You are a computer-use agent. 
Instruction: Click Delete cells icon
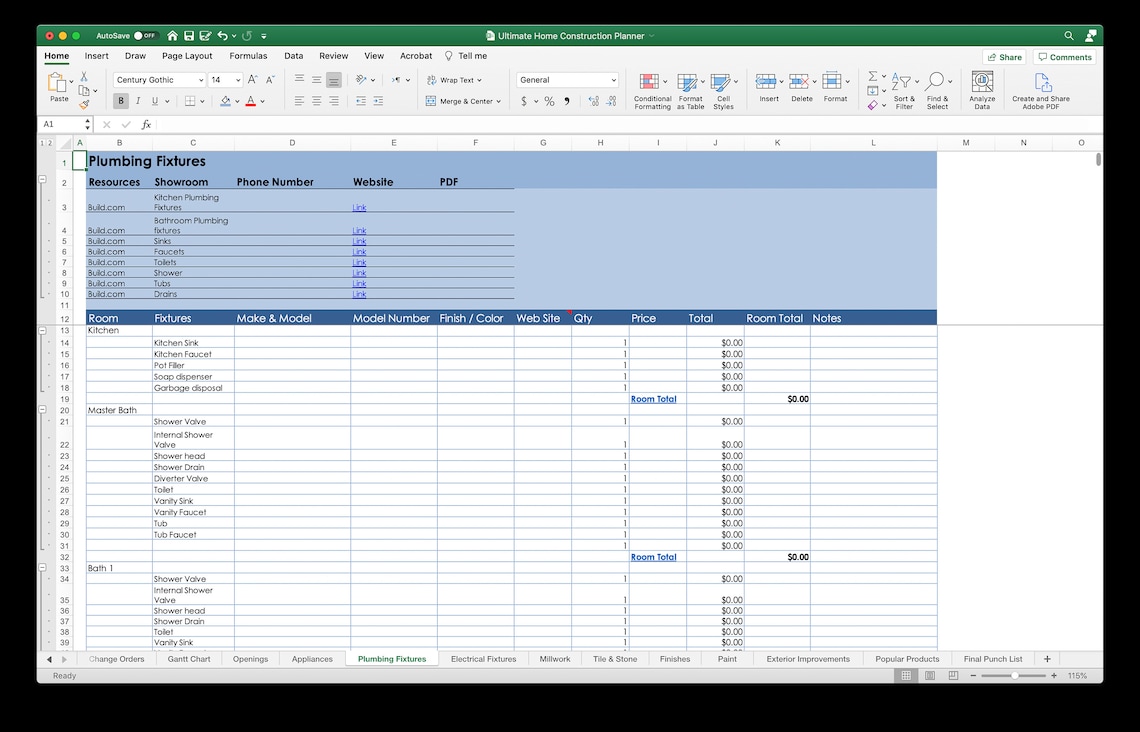[x=798, y=81]
